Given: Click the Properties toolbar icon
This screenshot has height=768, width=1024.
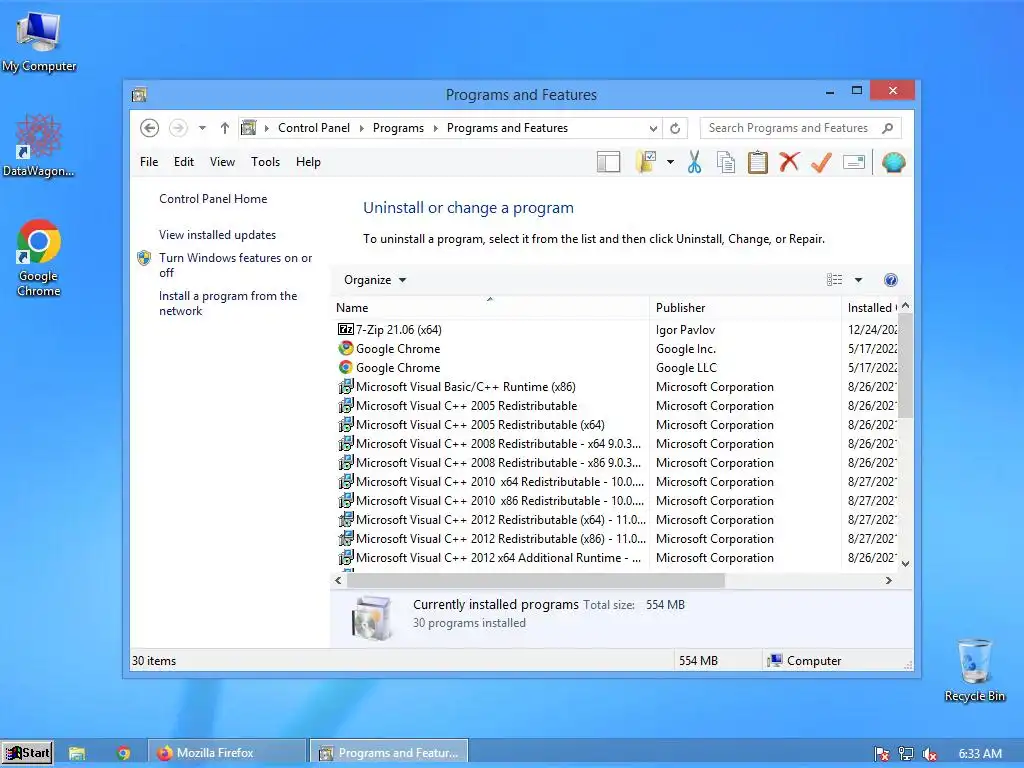Looking at the screenshot, I should pyautogui.click(x=854, y=162).
